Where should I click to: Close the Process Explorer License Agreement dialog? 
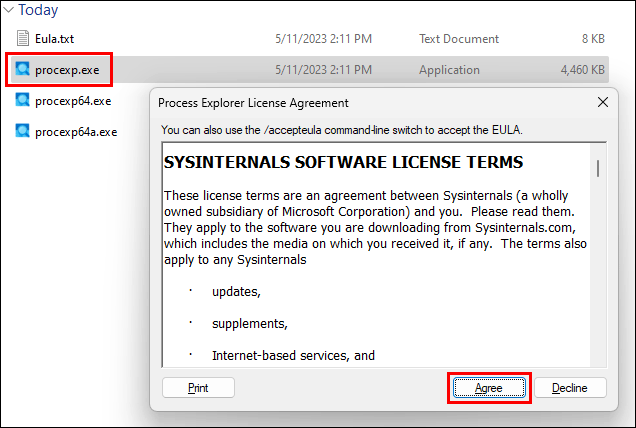(603, 102)
